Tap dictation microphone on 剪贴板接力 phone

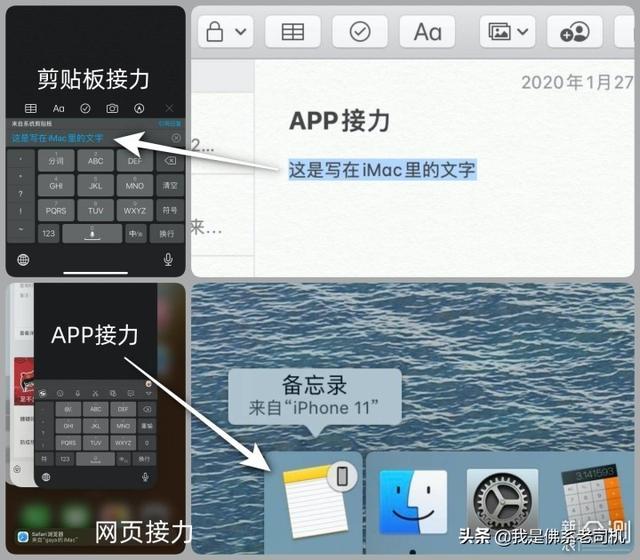[x=168, y=260]
